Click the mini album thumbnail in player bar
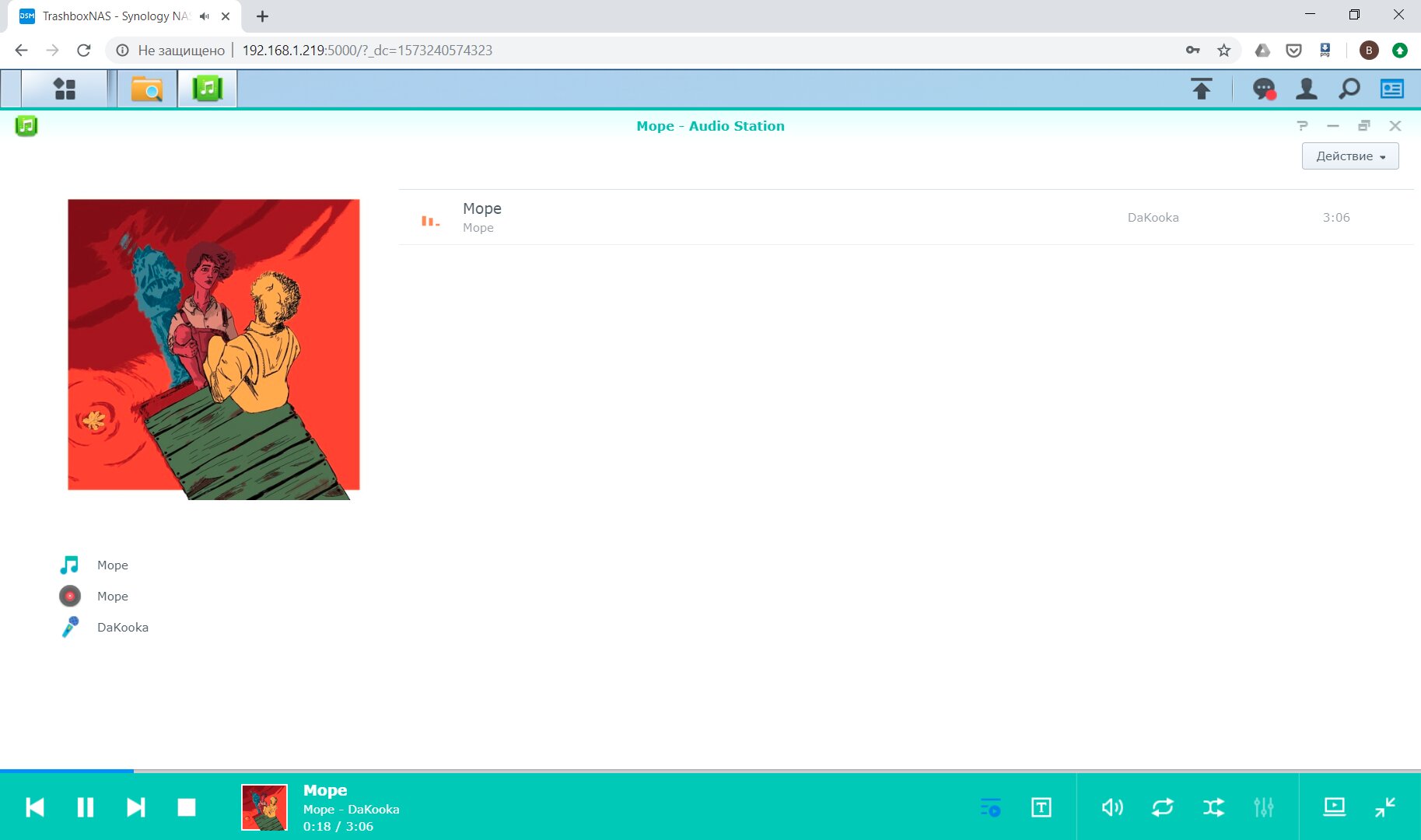Image resolution: width=1421 pixels, height=840 pixels. pos(264,807)
